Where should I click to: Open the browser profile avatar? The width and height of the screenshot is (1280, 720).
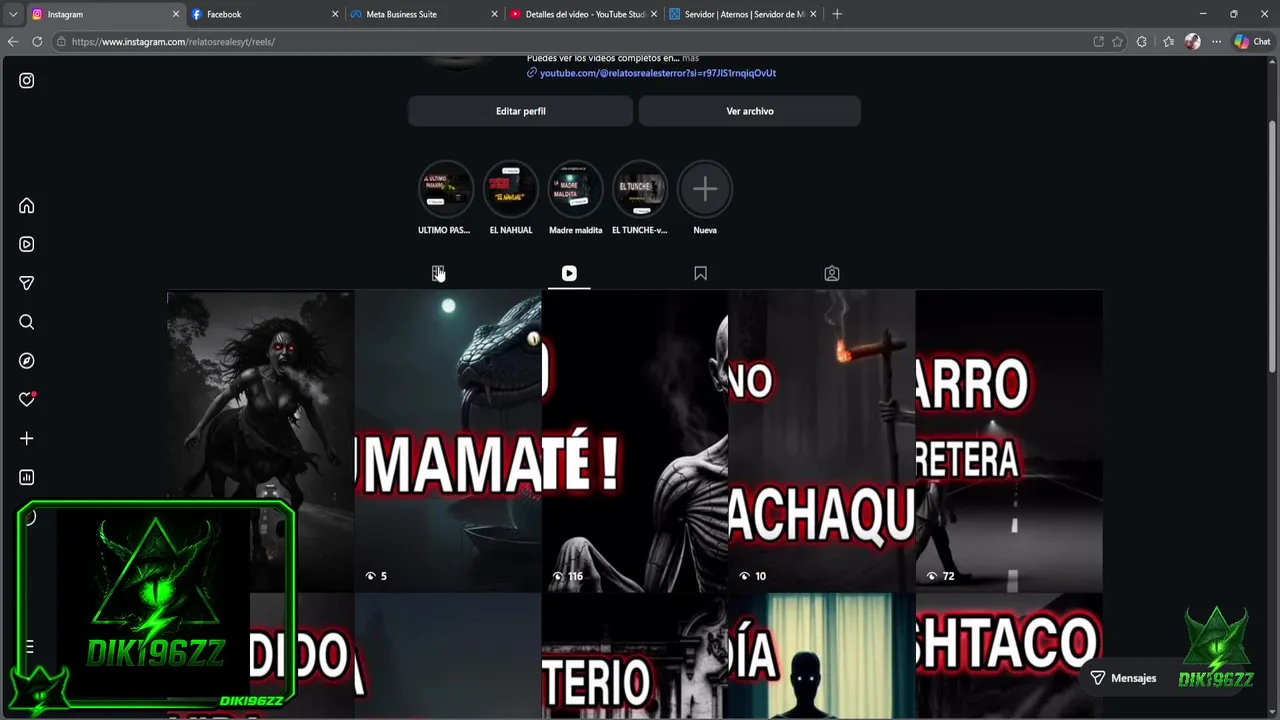tap(1192, 42)
